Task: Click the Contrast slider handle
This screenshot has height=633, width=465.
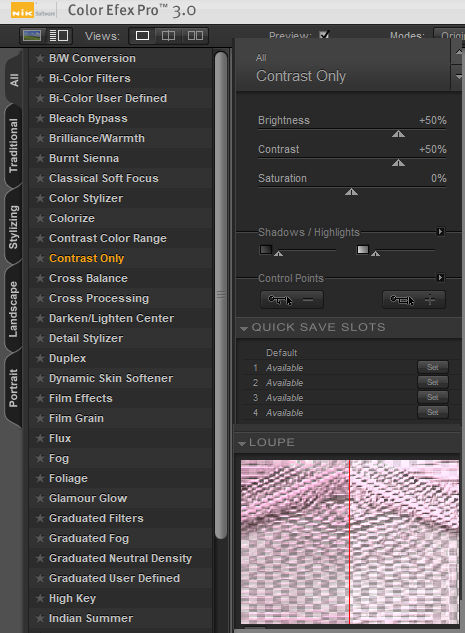Action: [398, 163]
